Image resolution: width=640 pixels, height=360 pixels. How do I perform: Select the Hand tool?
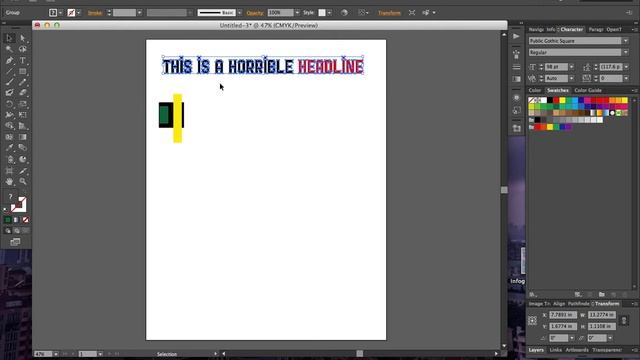click(9, 182)
